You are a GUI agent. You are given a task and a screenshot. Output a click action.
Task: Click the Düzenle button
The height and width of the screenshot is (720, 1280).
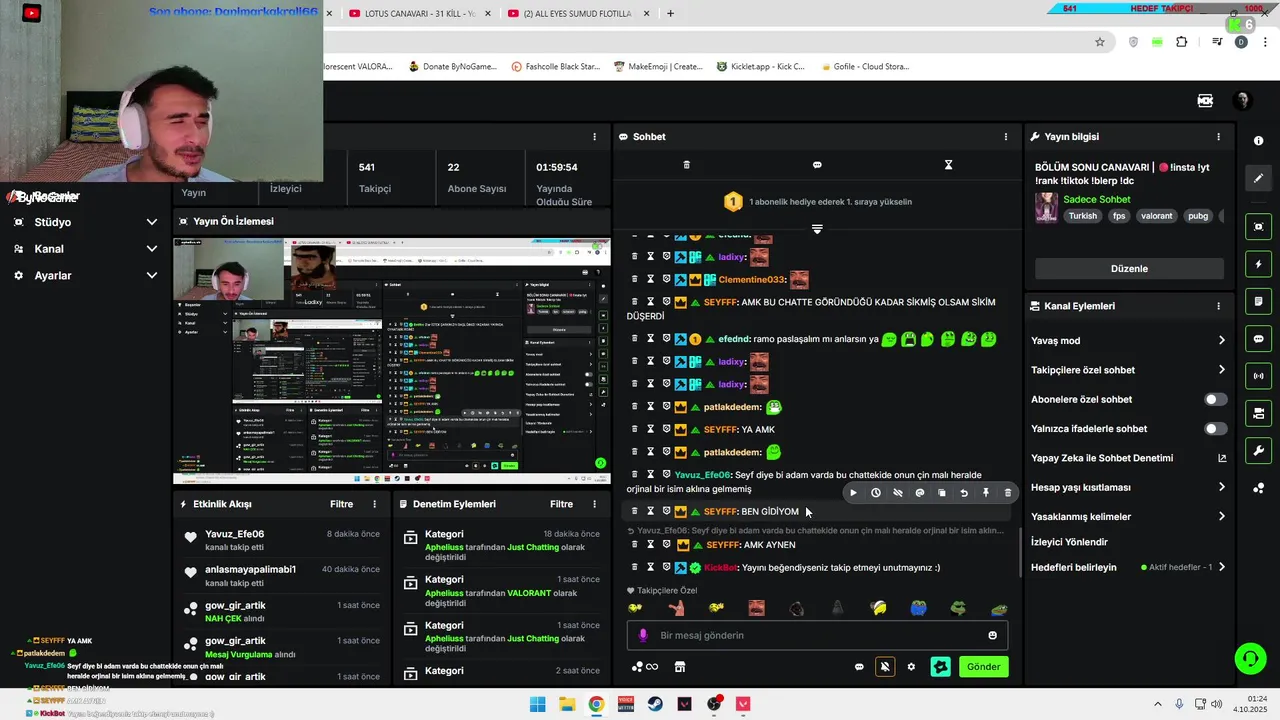[x=1129, y=269]
